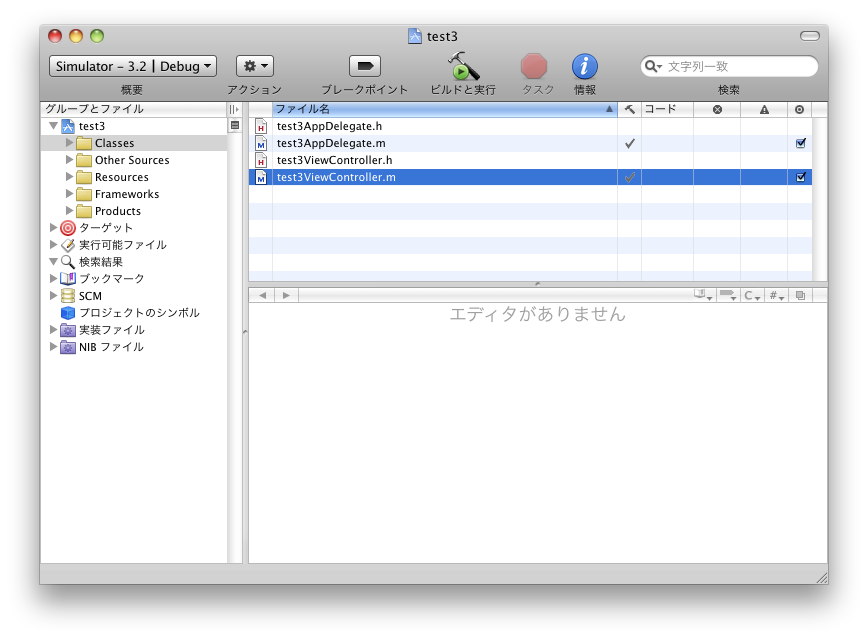Select test3AppDelegate.h in file list

329,127
